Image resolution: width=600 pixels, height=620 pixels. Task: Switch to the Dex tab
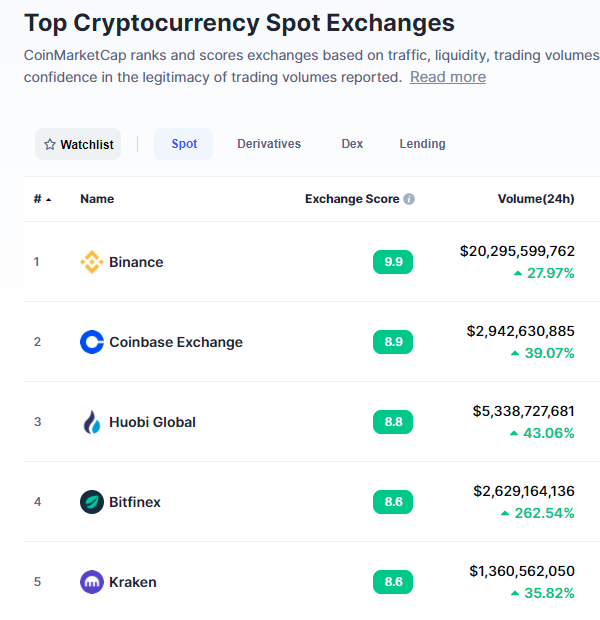(352, 144)
